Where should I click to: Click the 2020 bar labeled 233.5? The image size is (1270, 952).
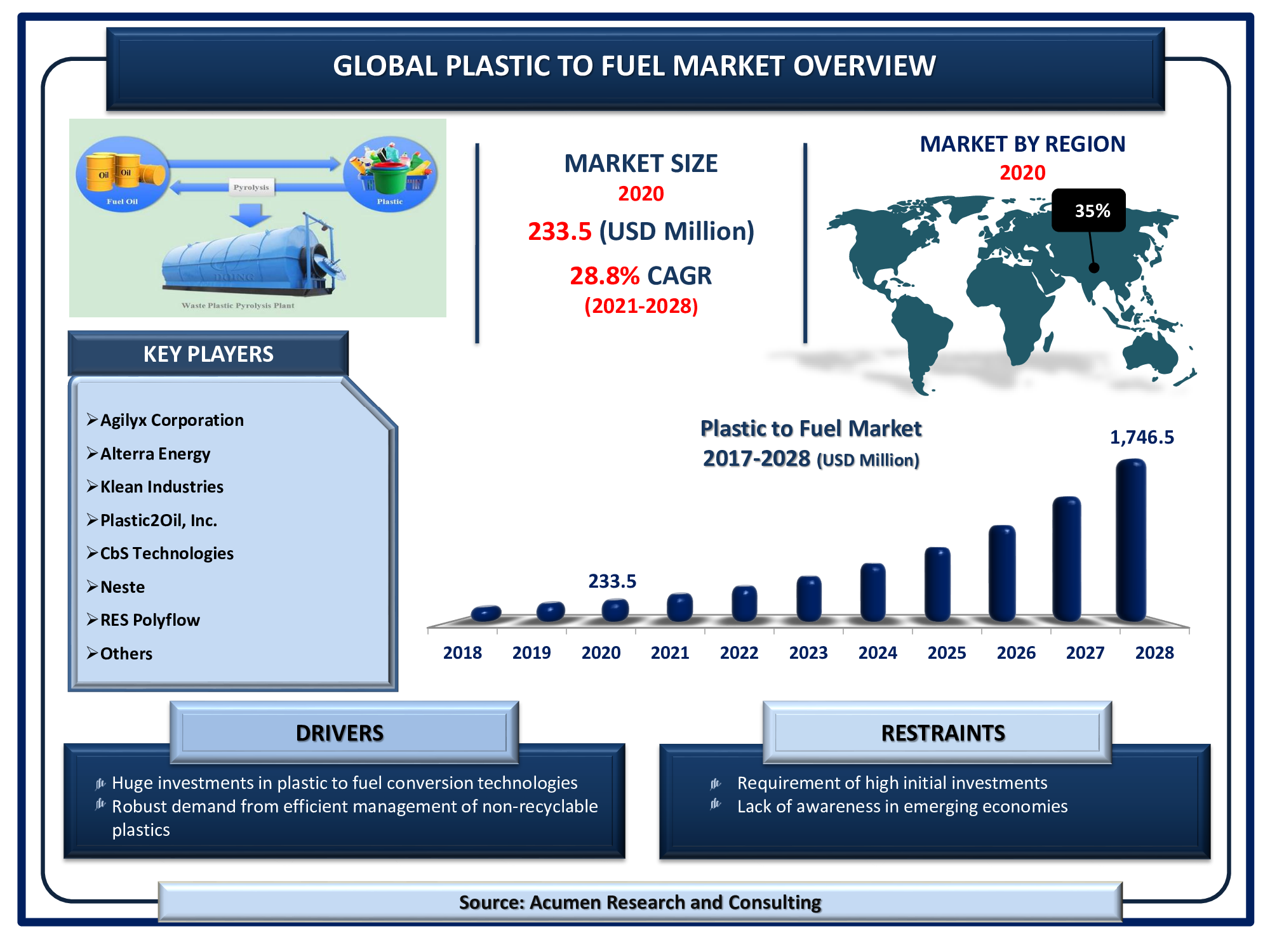coord(615,610)
